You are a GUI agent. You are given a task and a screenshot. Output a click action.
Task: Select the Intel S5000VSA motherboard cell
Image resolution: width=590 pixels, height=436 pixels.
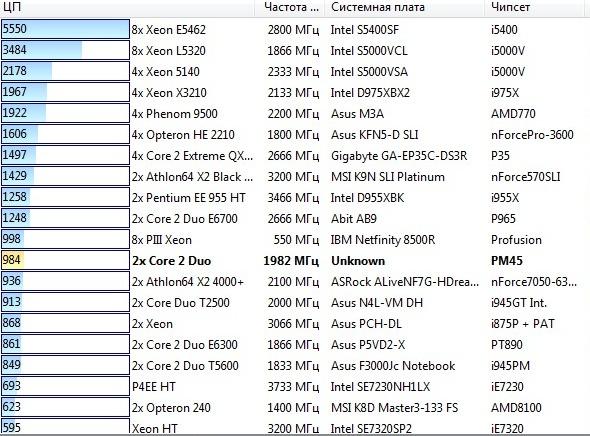coord(369,71)
